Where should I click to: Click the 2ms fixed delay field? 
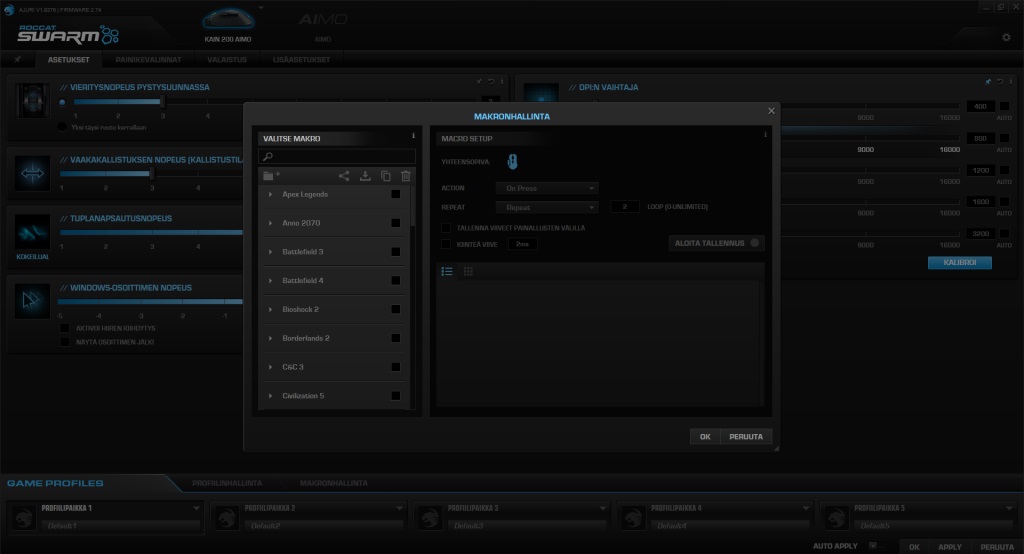tap(522, 244)
